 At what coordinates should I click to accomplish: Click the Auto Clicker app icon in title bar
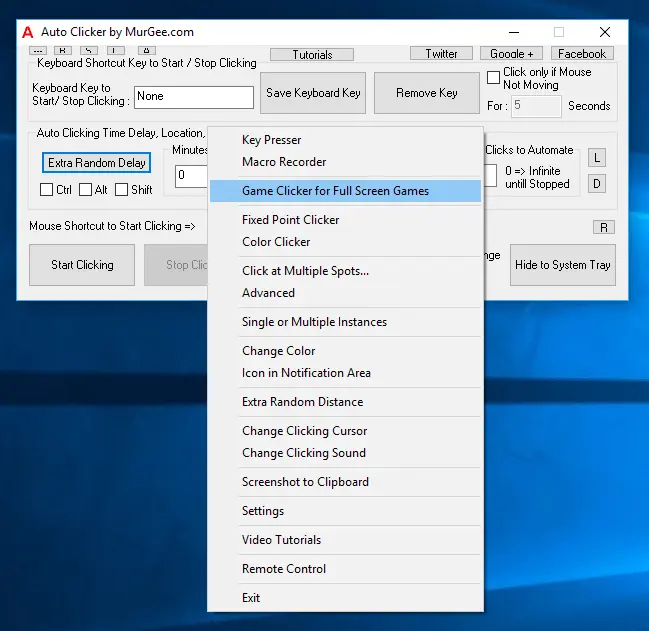click(27, 32)
